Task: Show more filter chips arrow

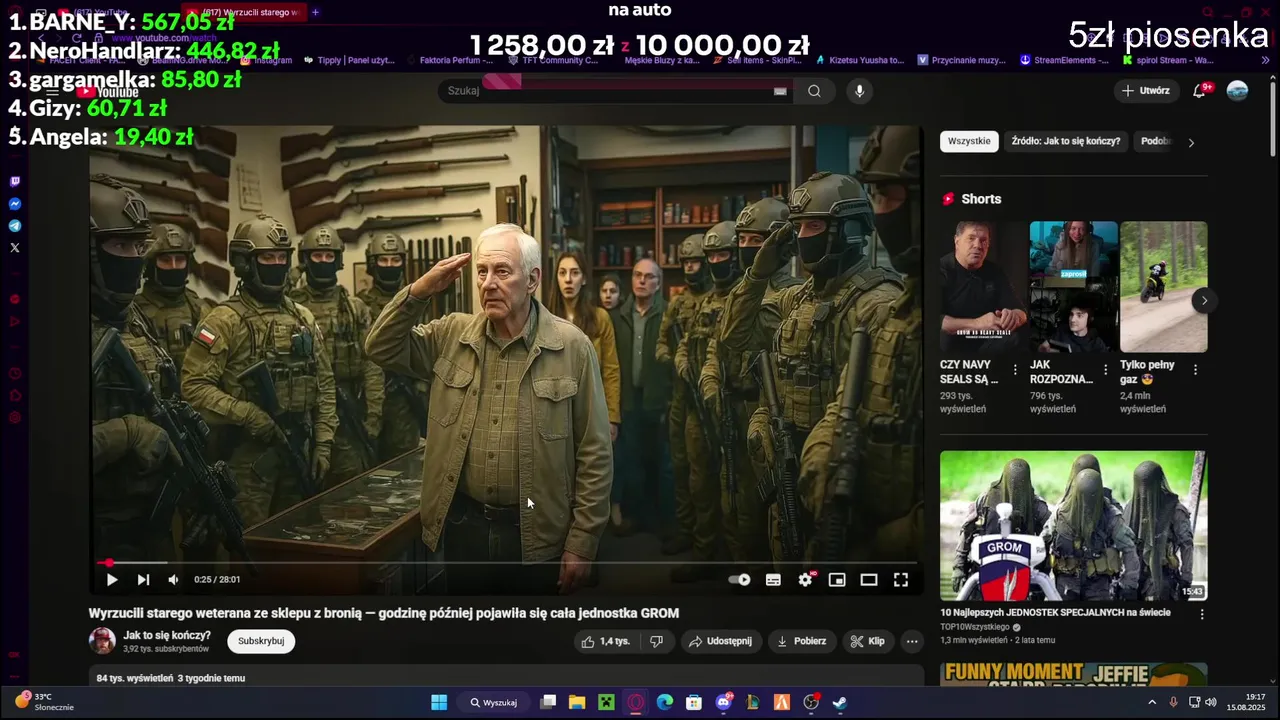Action: pos(1191,142)
